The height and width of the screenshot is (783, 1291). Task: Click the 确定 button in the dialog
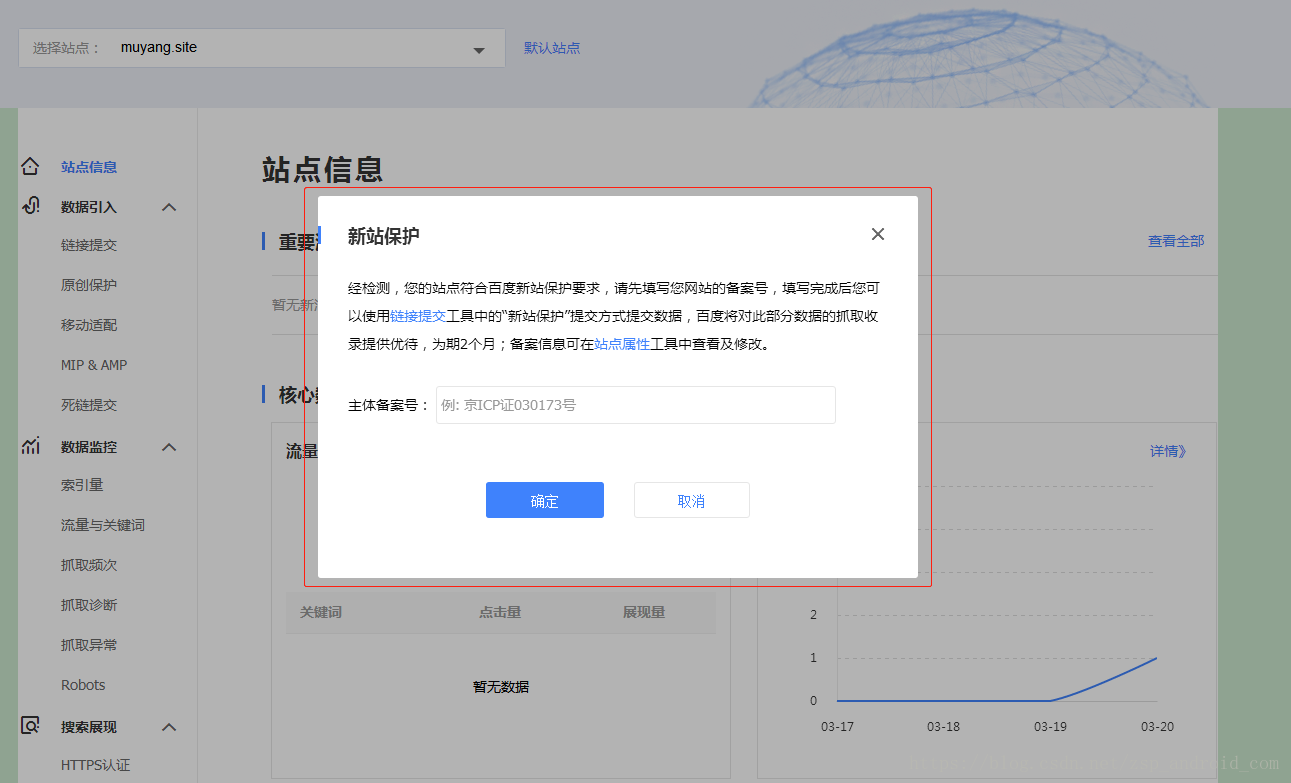[x=545, y=500]
